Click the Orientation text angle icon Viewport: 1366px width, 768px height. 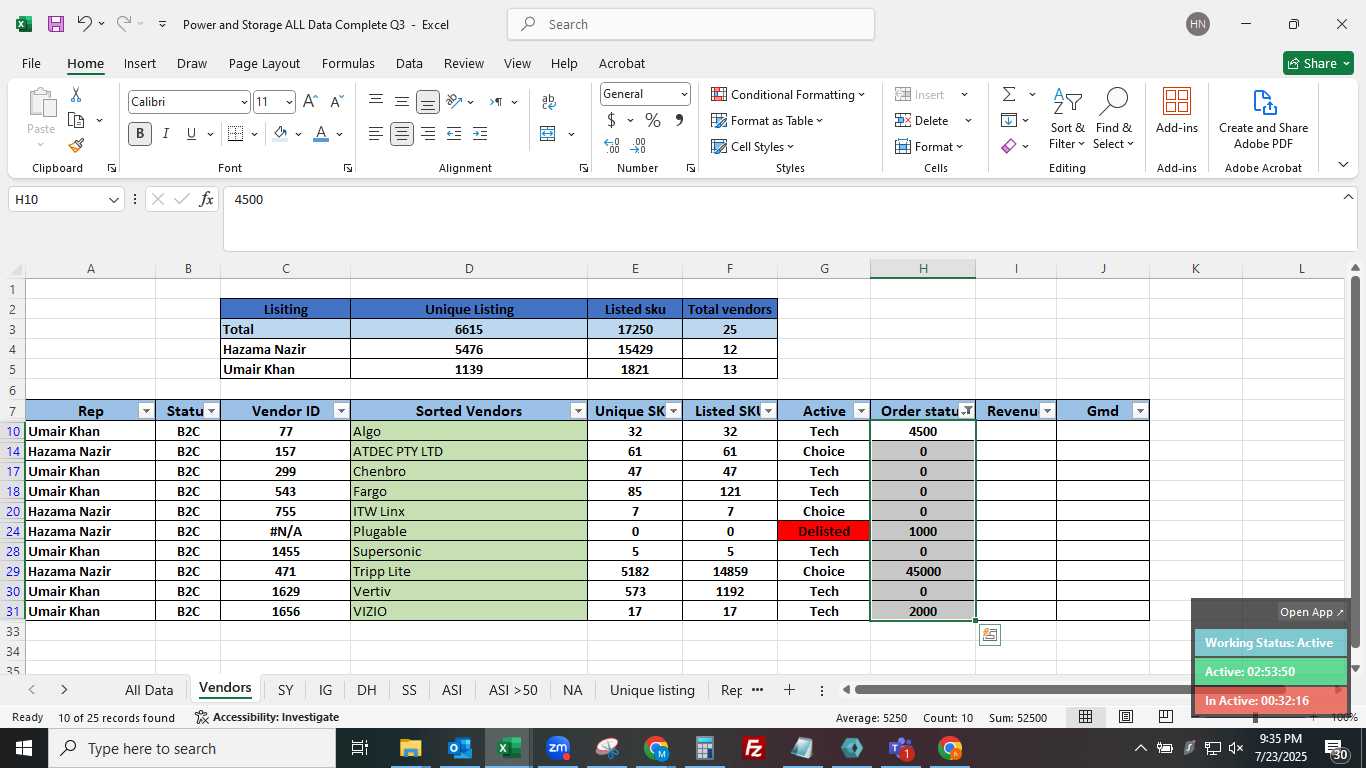454,101
